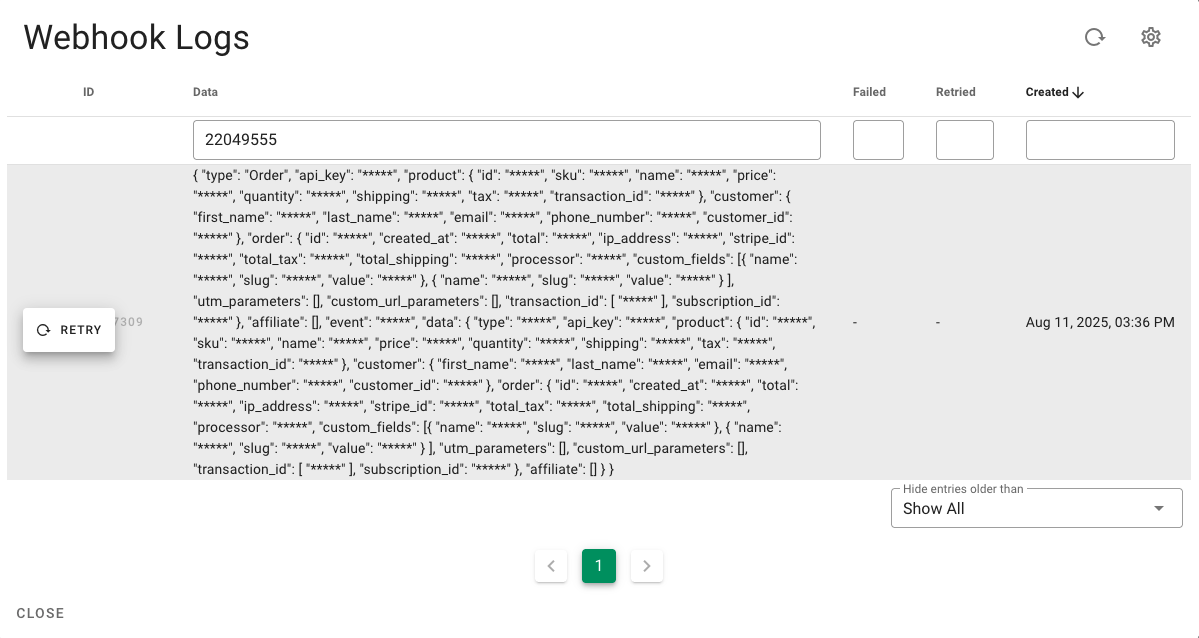Screen dimensions: 1199x638
Task: Close the Webhook Logs dialog
Action: [41, 613]
